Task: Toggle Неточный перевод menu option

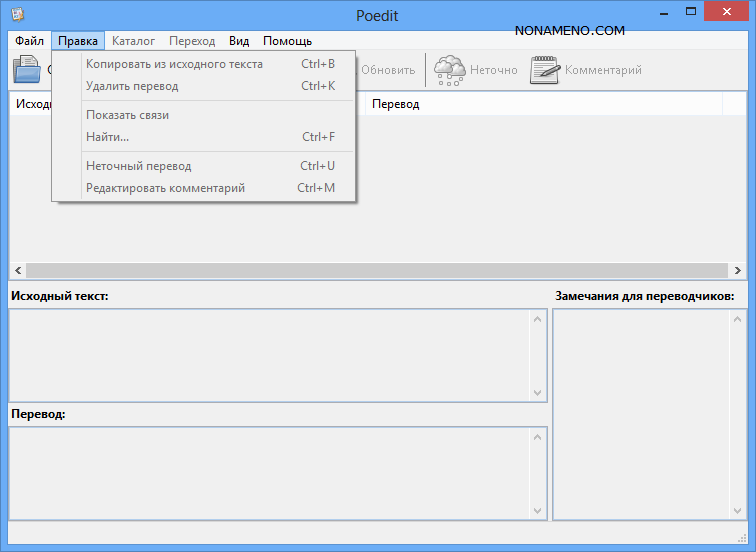Action: pyautogui.click(x=138, y=166)
